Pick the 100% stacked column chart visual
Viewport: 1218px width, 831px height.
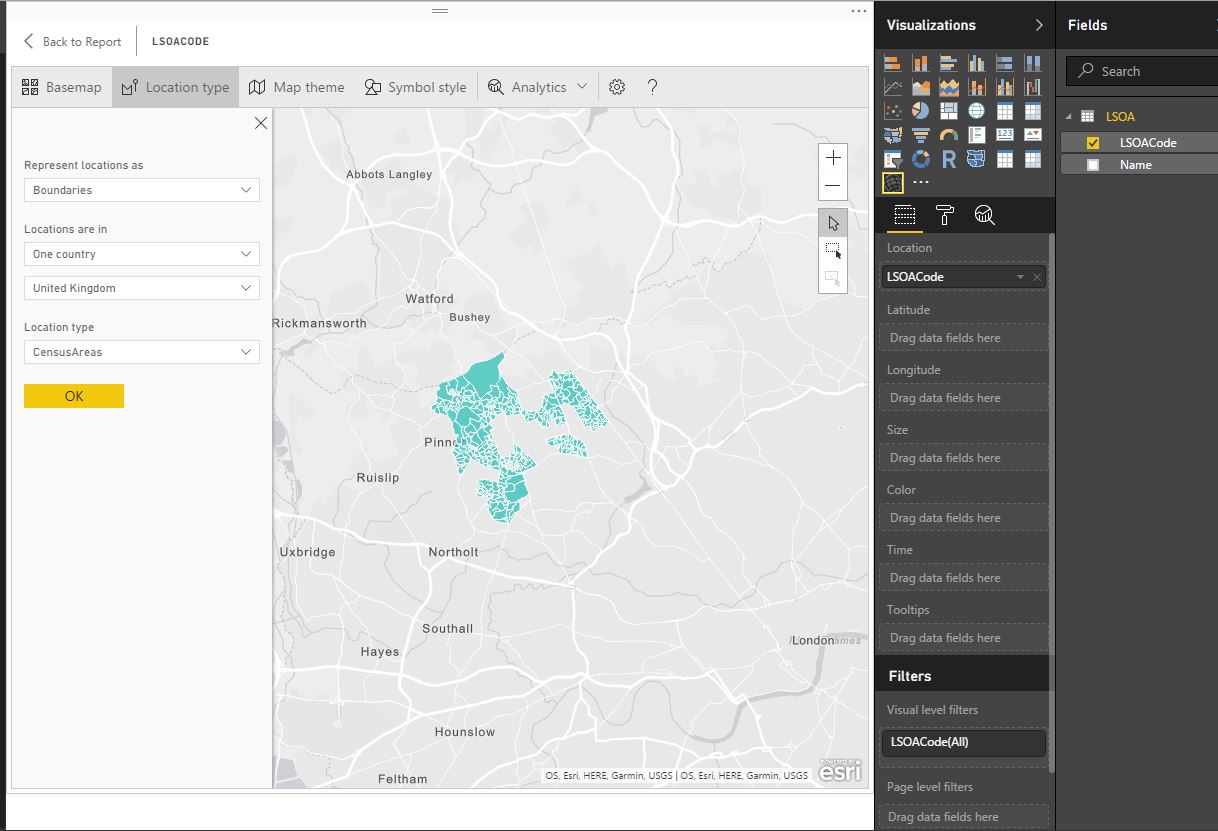pos(1033,63)
